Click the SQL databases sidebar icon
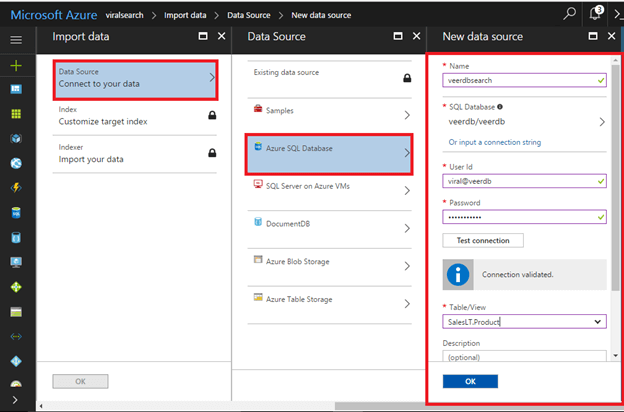The image size is (624, 412). [x=15, y=212]
